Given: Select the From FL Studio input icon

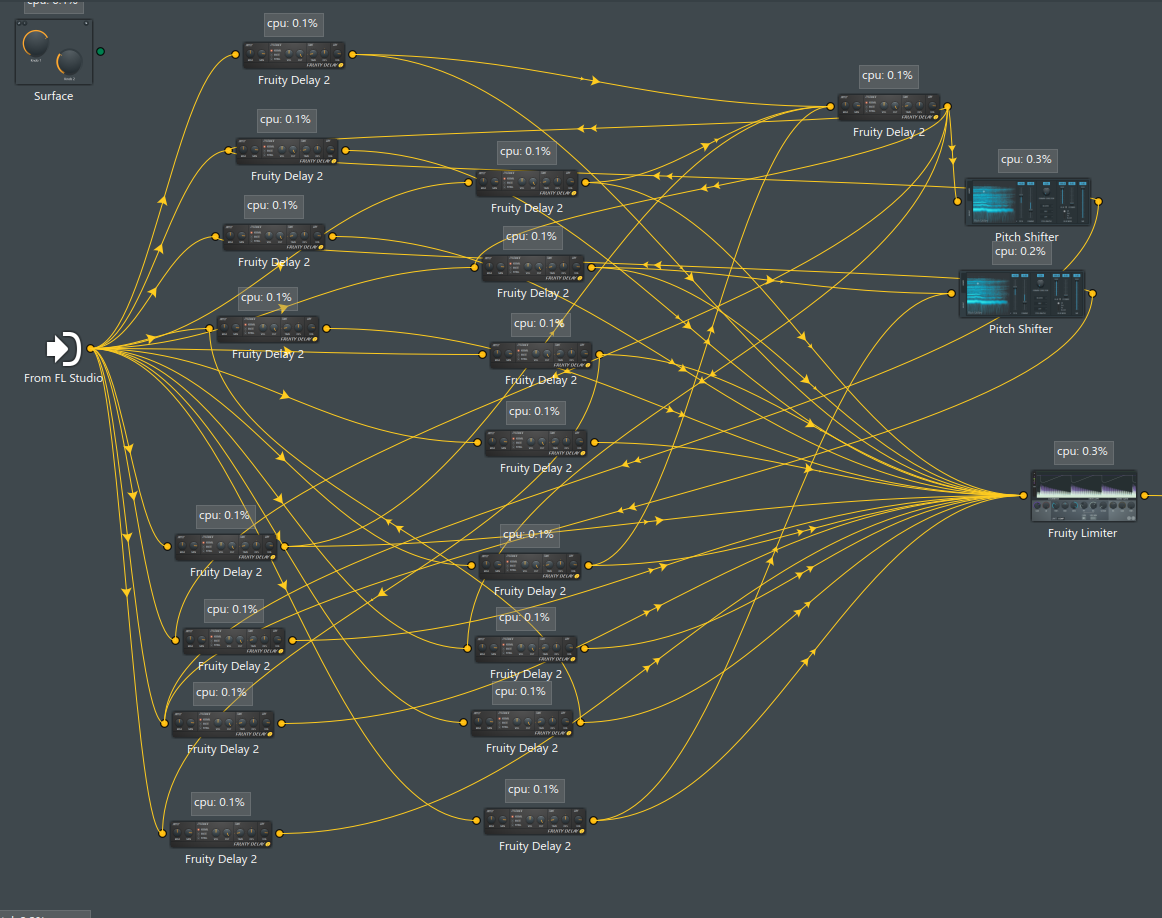Looking at the screenshot, I should (64, 348).
